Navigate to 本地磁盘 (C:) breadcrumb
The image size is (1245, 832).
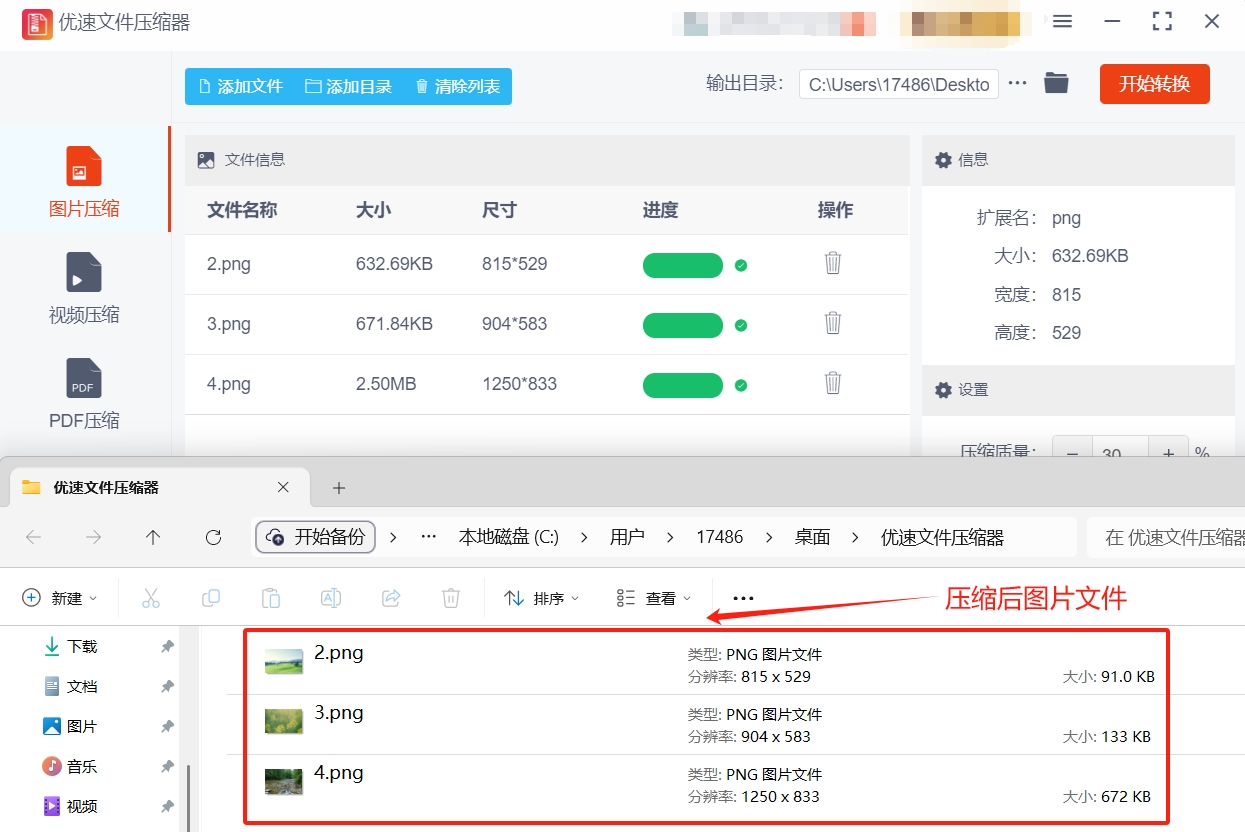click(x=509, y=537)
